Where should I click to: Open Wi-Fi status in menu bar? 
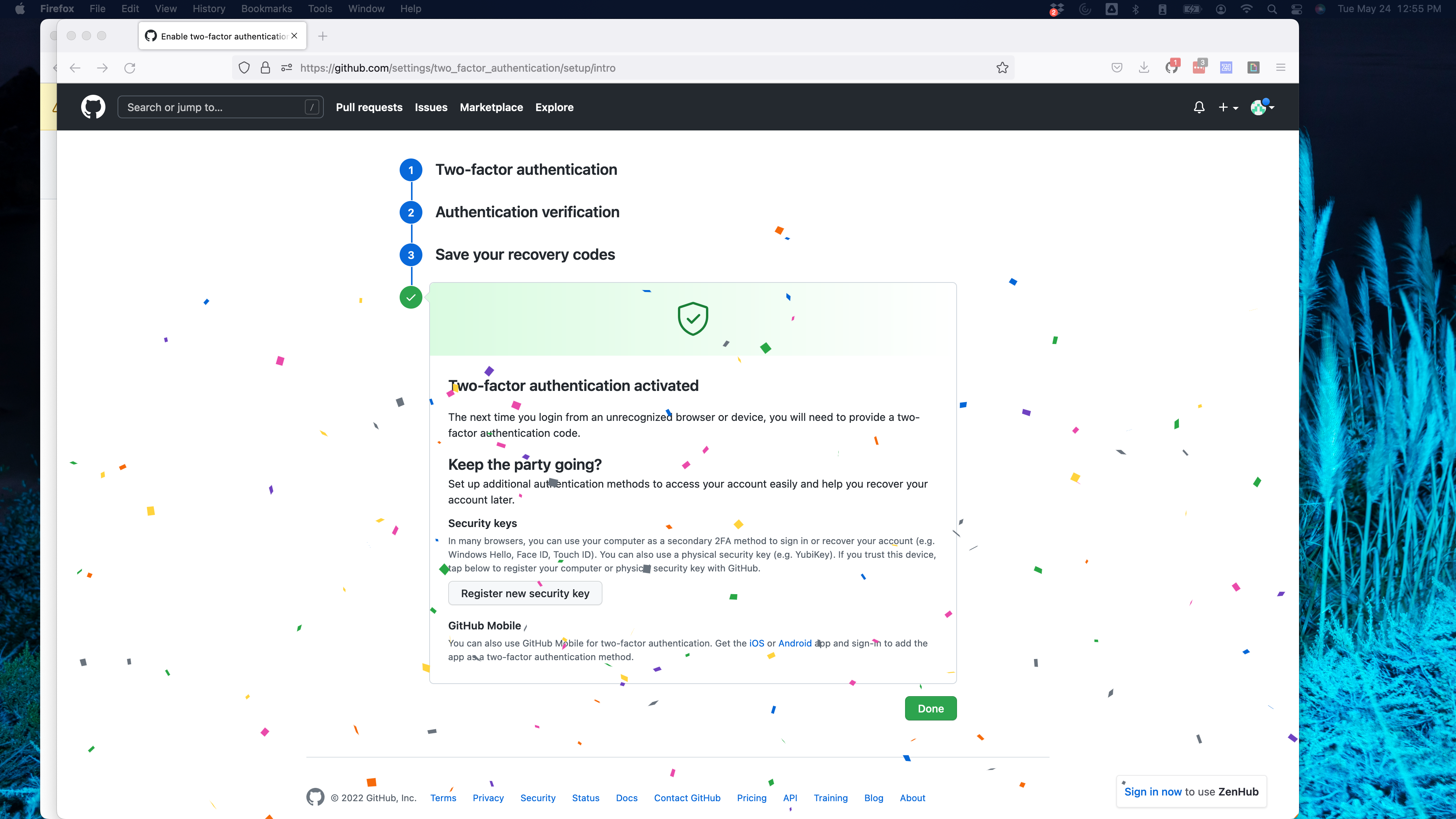point(1247,9)
